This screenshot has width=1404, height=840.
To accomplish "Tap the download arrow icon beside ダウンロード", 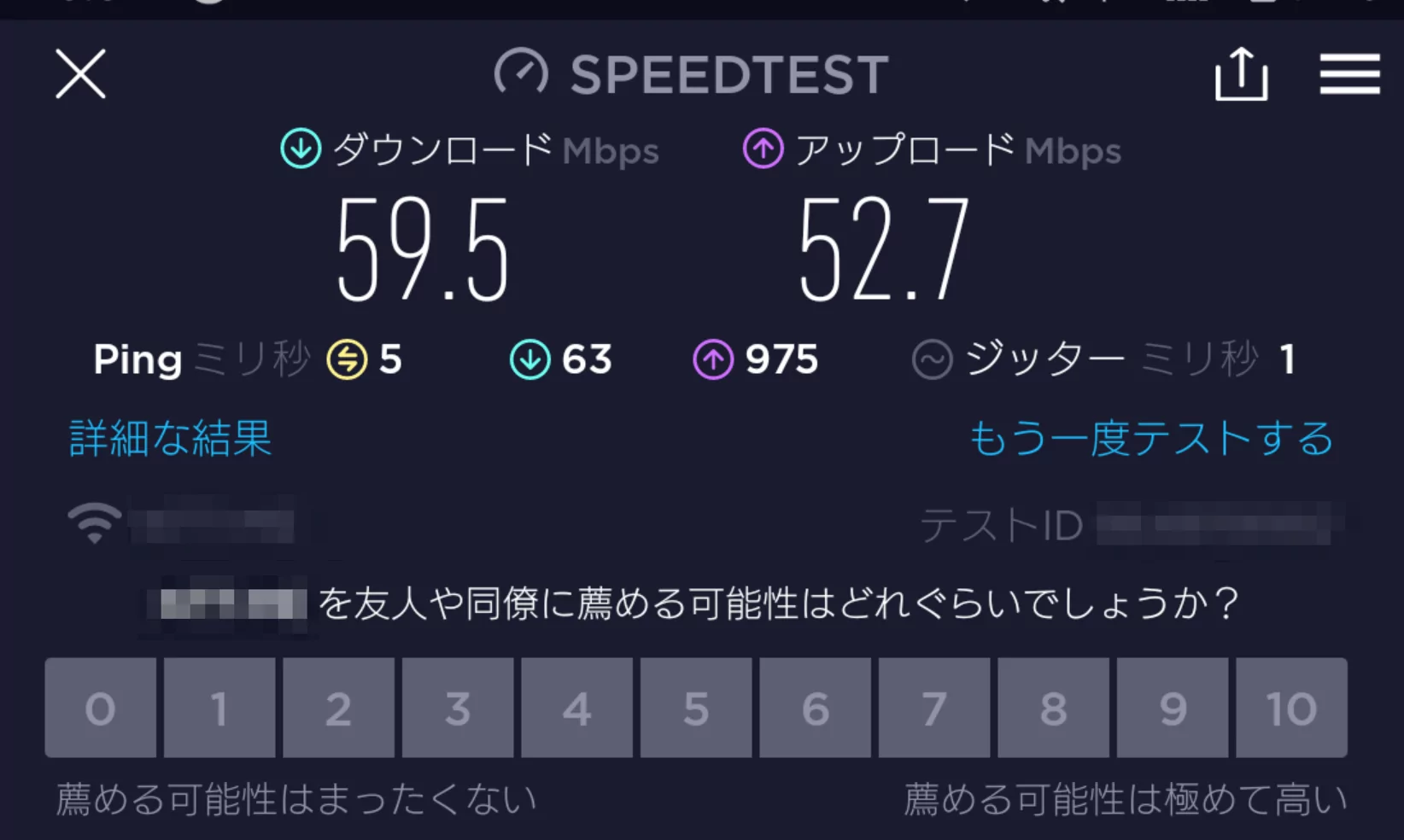I will point(301,149).
